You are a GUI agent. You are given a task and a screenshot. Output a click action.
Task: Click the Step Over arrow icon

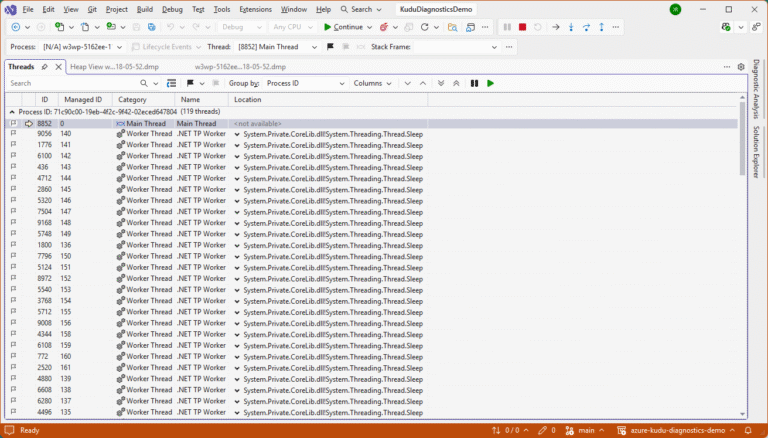pos(586,27)
